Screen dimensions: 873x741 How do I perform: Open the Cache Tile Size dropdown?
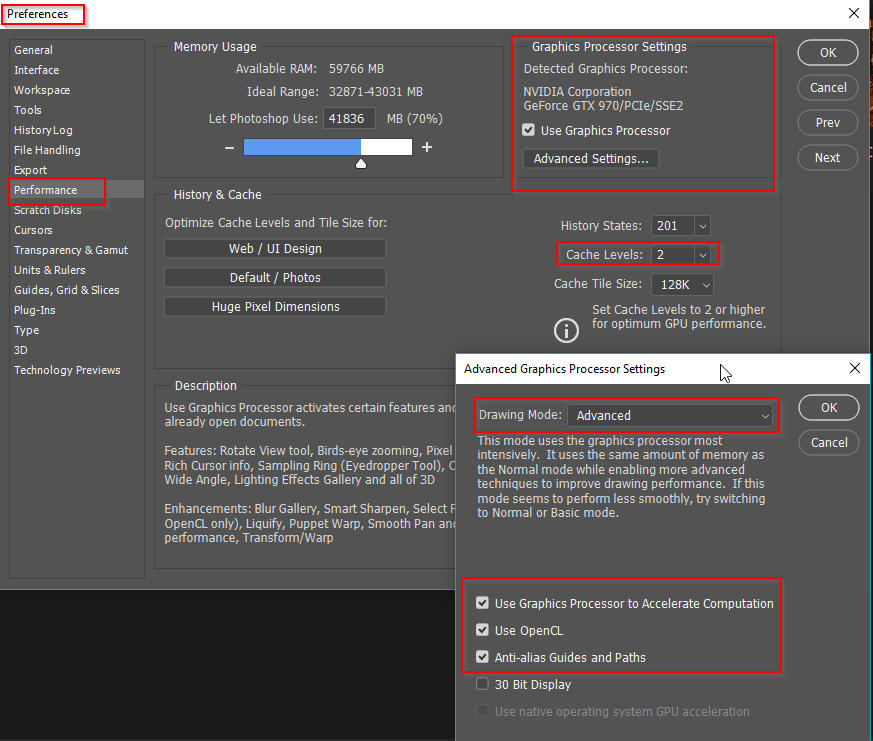click(x=705, y=284)
